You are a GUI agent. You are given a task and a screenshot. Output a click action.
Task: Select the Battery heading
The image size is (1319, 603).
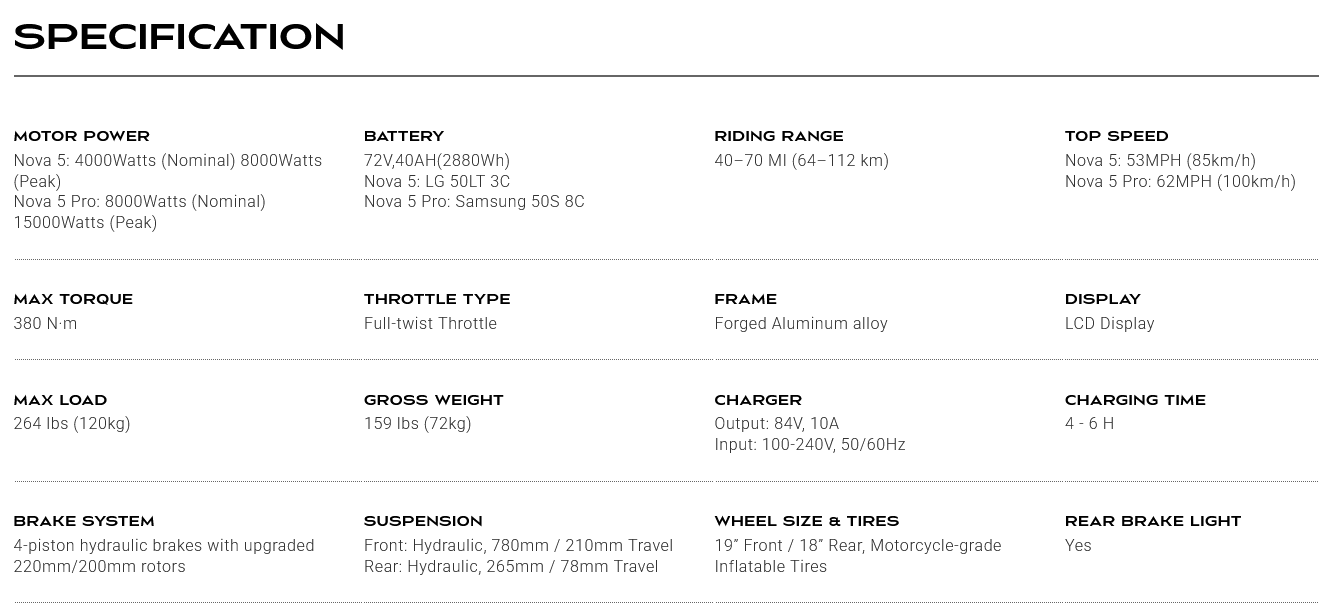[x=404, y=136]
